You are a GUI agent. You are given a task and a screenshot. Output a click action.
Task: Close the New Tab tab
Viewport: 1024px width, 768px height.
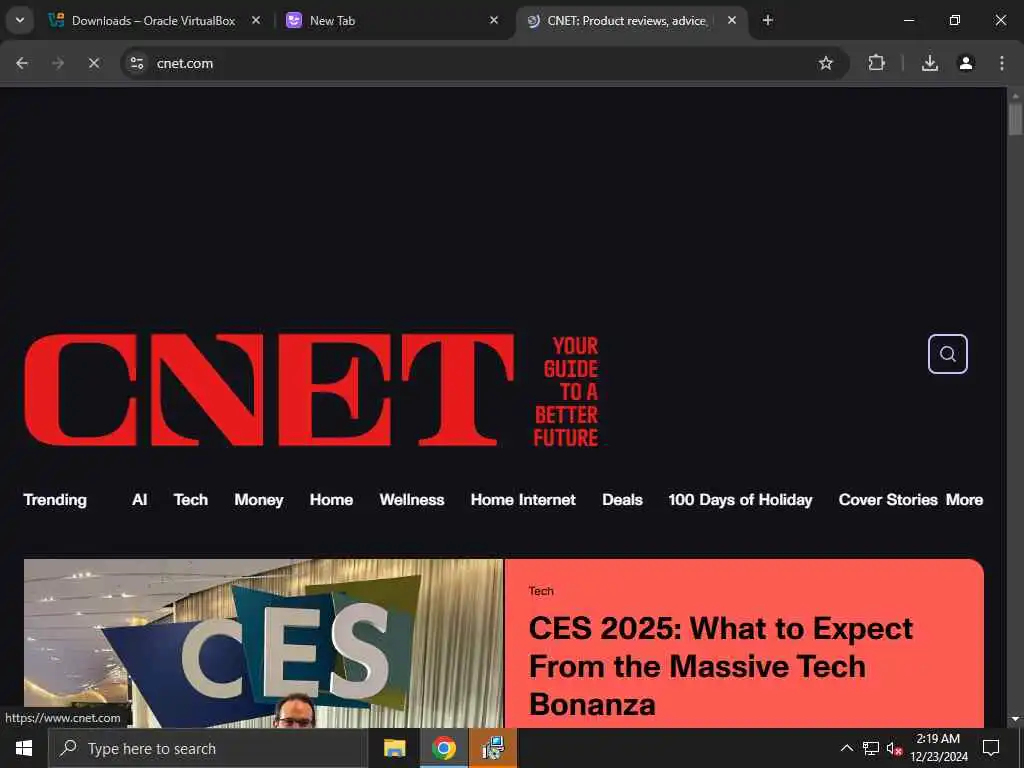(x=494, y=20)
